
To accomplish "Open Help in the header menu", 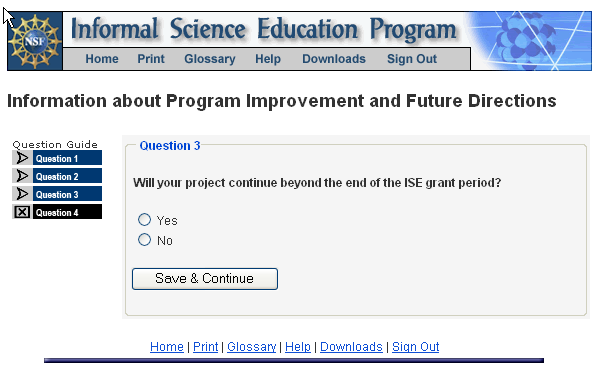I will [x=268, y=59].
